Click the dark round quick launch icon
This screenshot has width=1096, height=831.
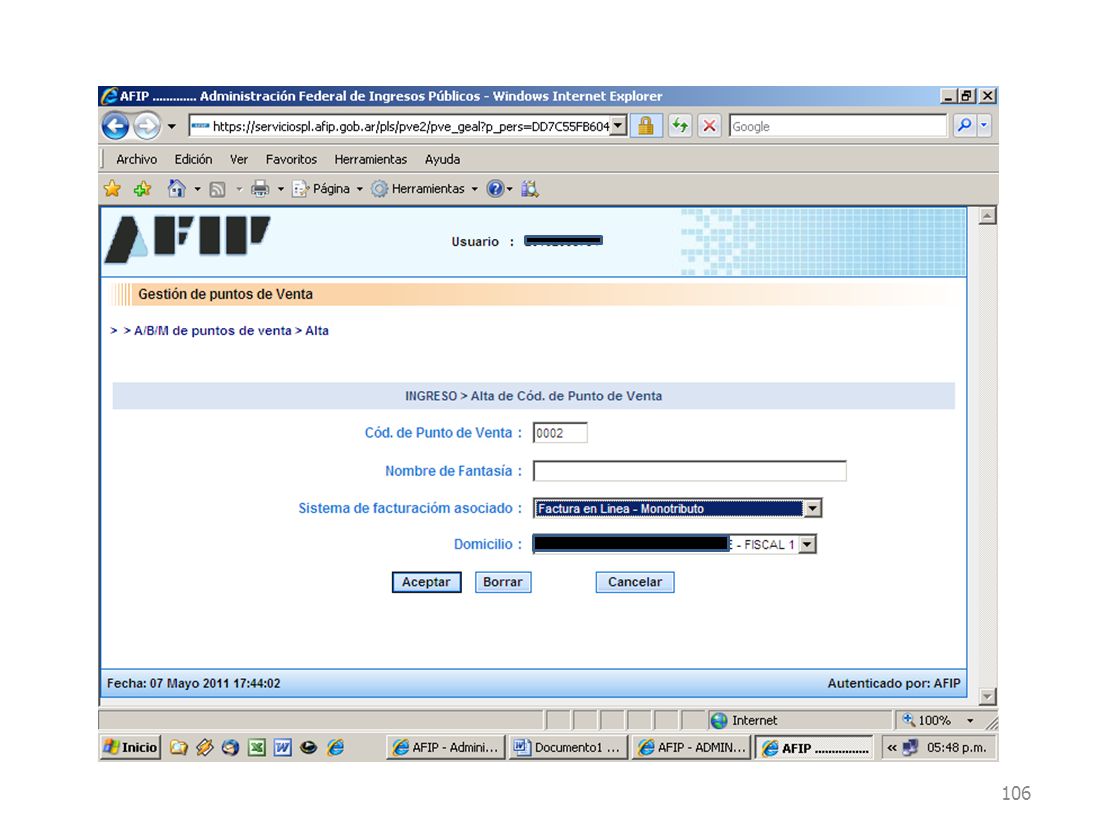coord(308,748)
